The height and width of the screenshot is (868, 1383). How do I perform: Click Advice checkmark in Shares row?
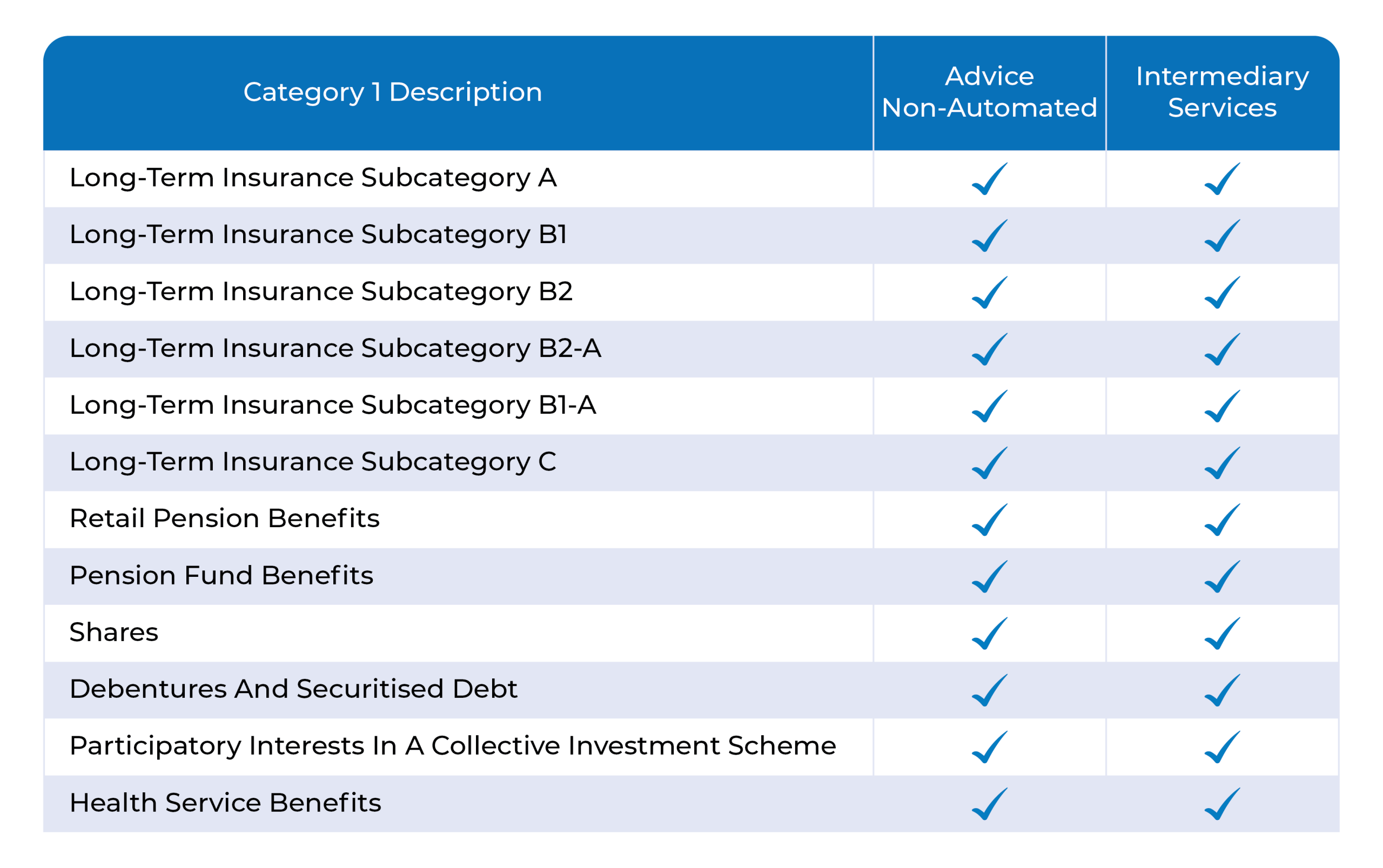pos(989,633)
